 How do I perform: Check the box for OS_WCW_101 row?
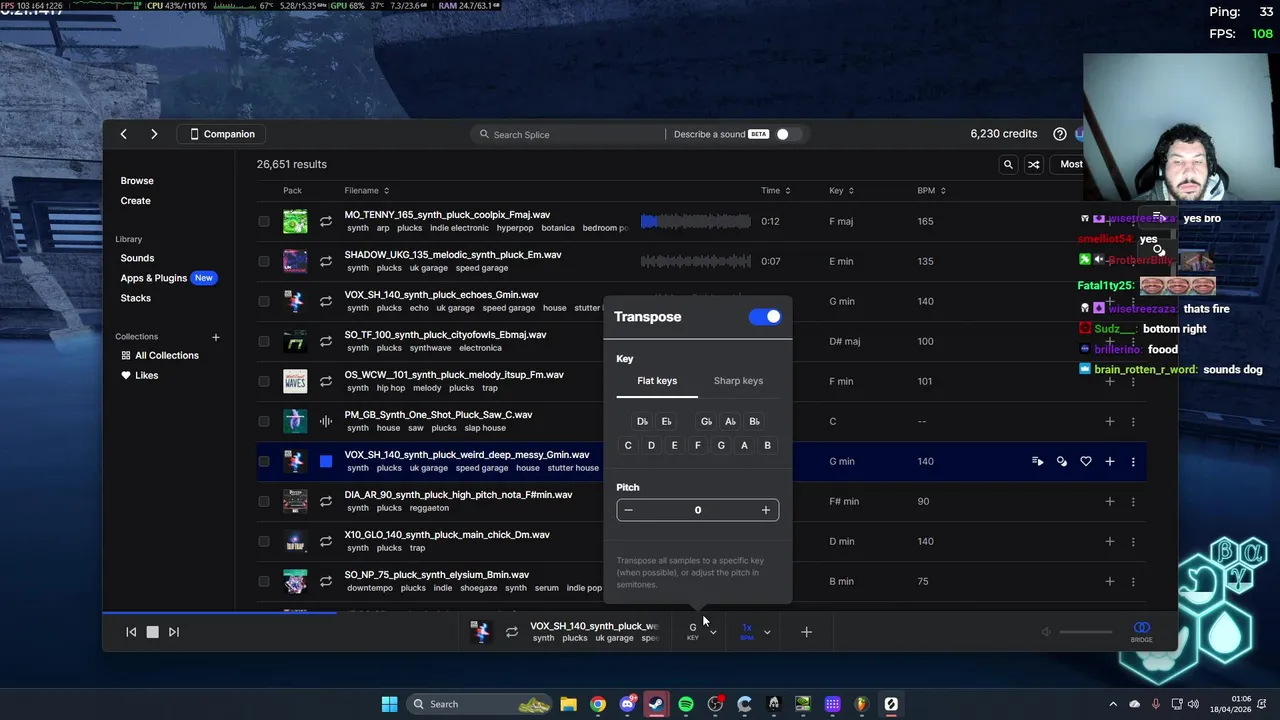click(264, 381)
